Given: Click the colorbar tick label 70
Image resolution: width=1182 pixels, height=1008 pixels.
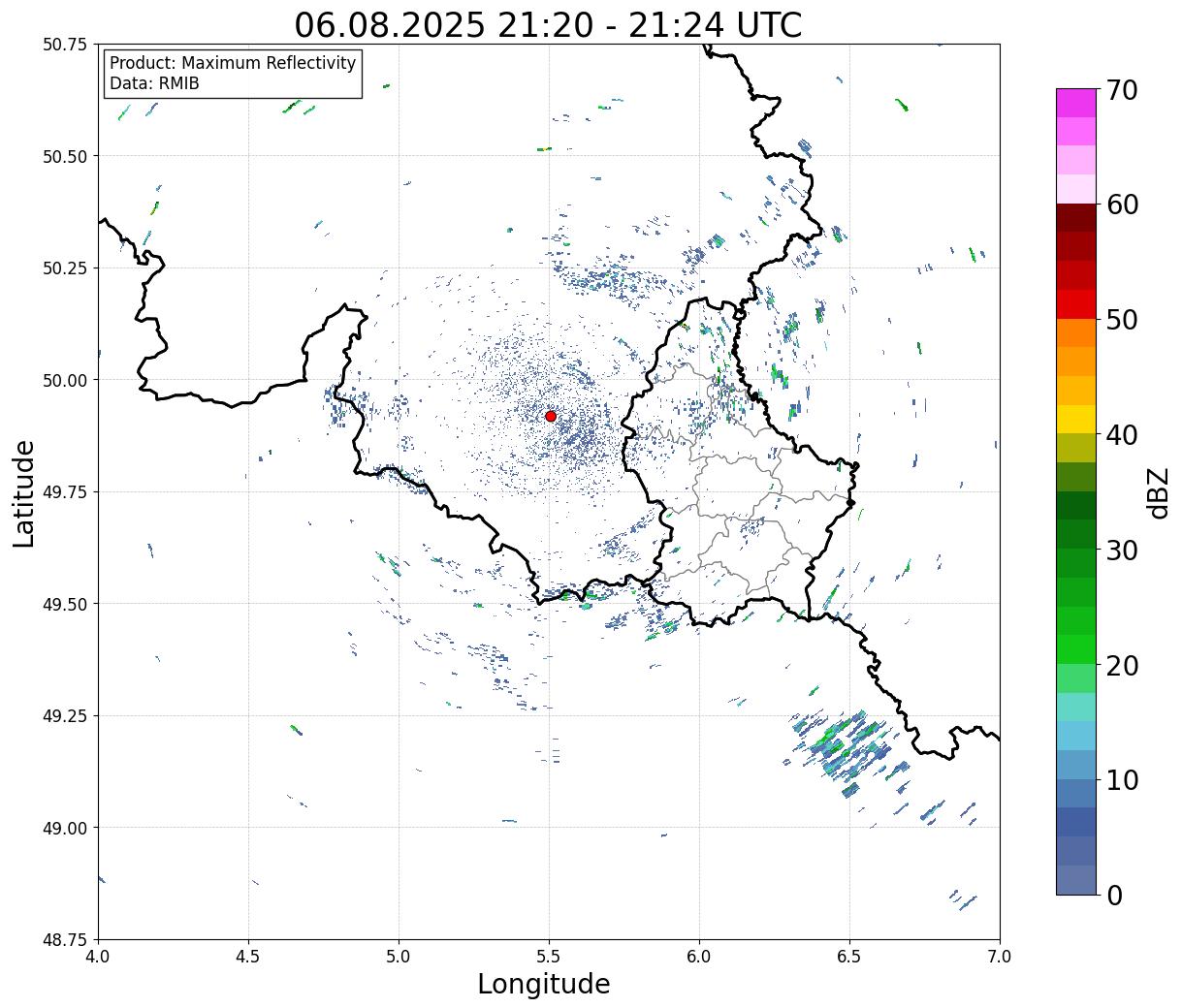Looking at the screenshot, I should [1122, 90].
